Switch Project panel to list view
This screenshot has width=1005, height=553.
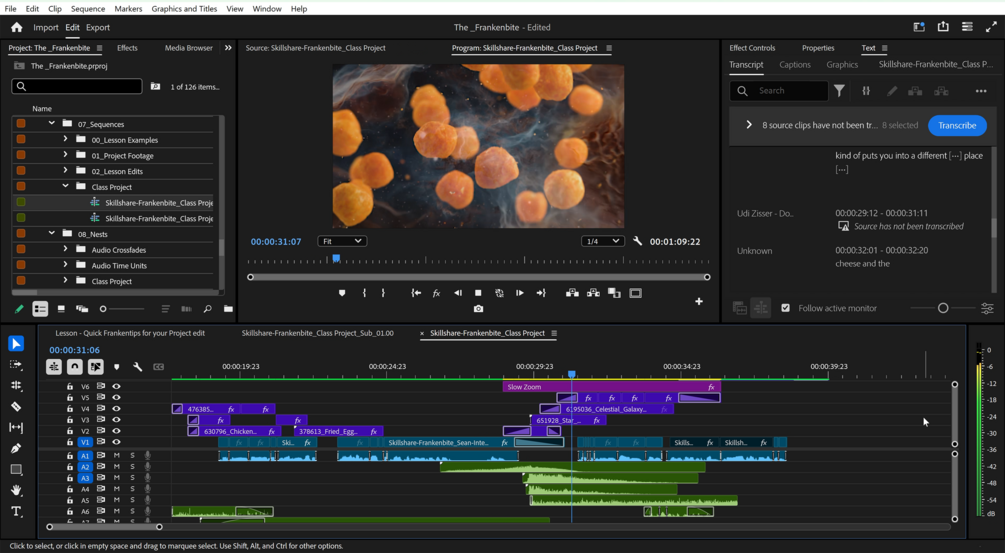click(x=40, y=309)
